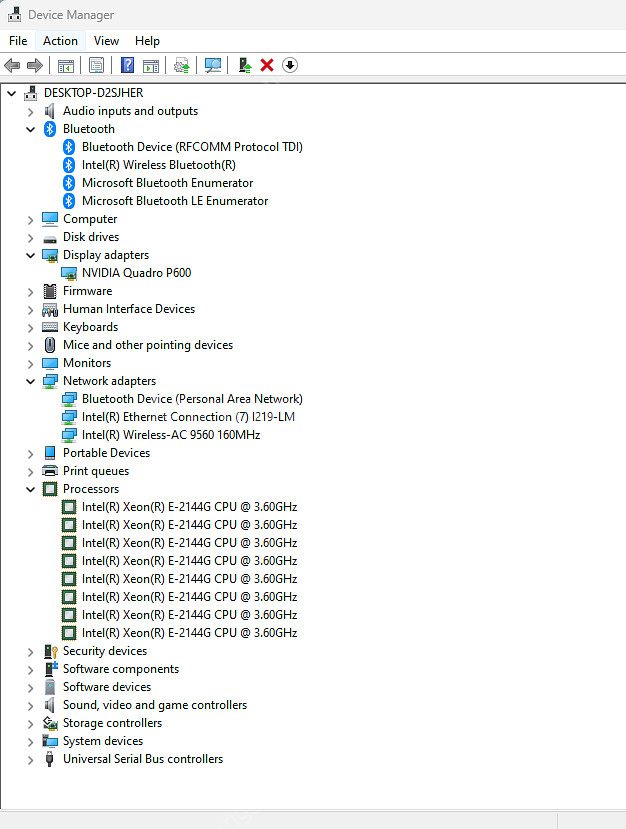The width and height of the screenshot is (626, 829).
Task: Click the Storage controllers icon
Action: tap(50, 723)
